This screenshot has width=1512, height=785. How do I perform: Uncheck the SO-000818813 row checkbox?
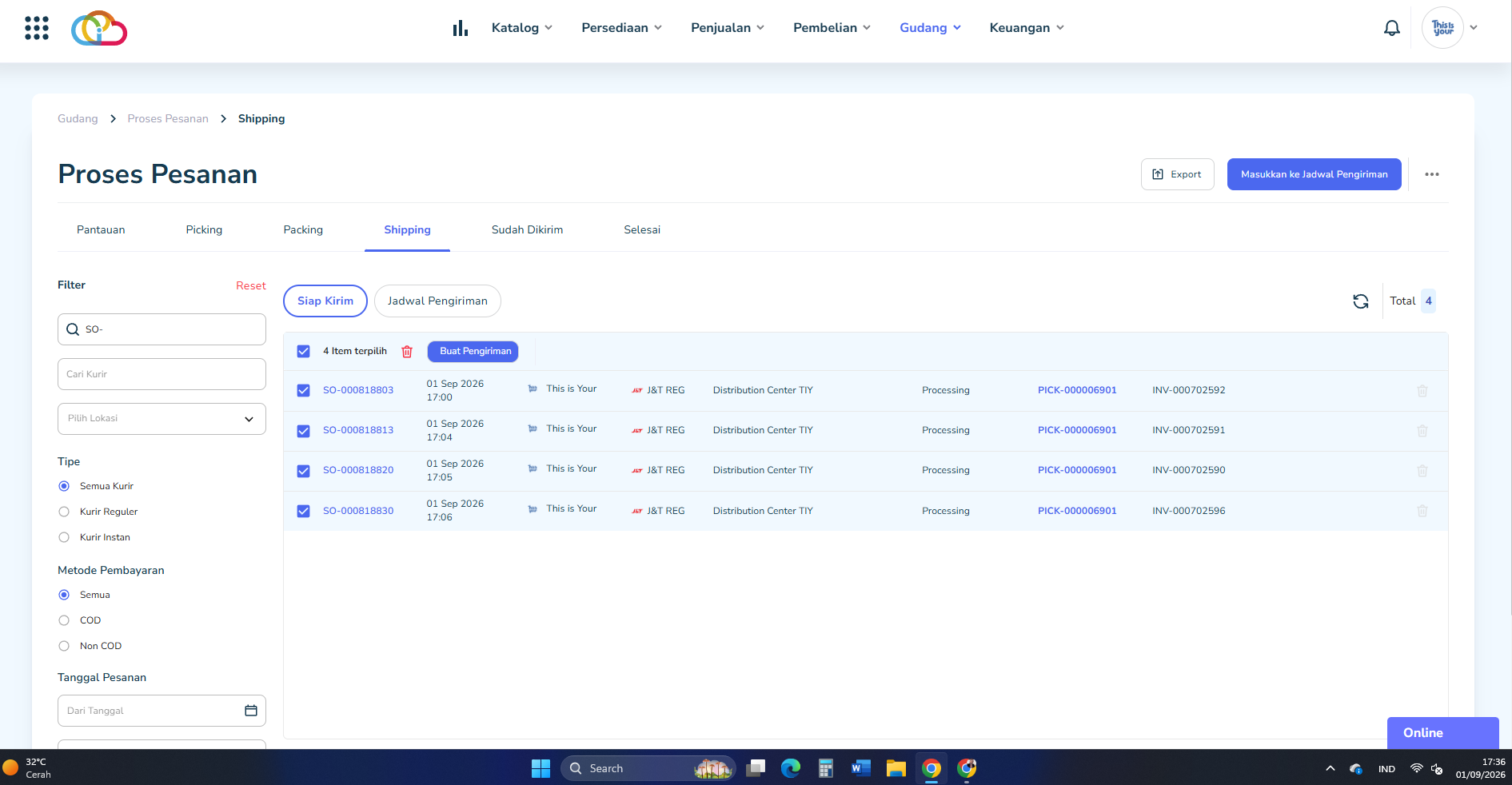coord(304,432)
